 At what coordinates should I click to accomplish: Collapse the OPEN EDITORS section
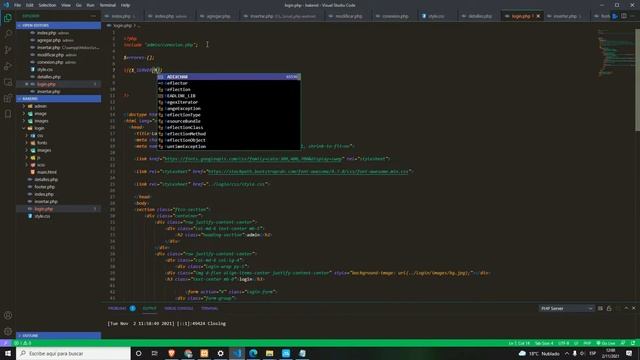(x=58, y=25)
